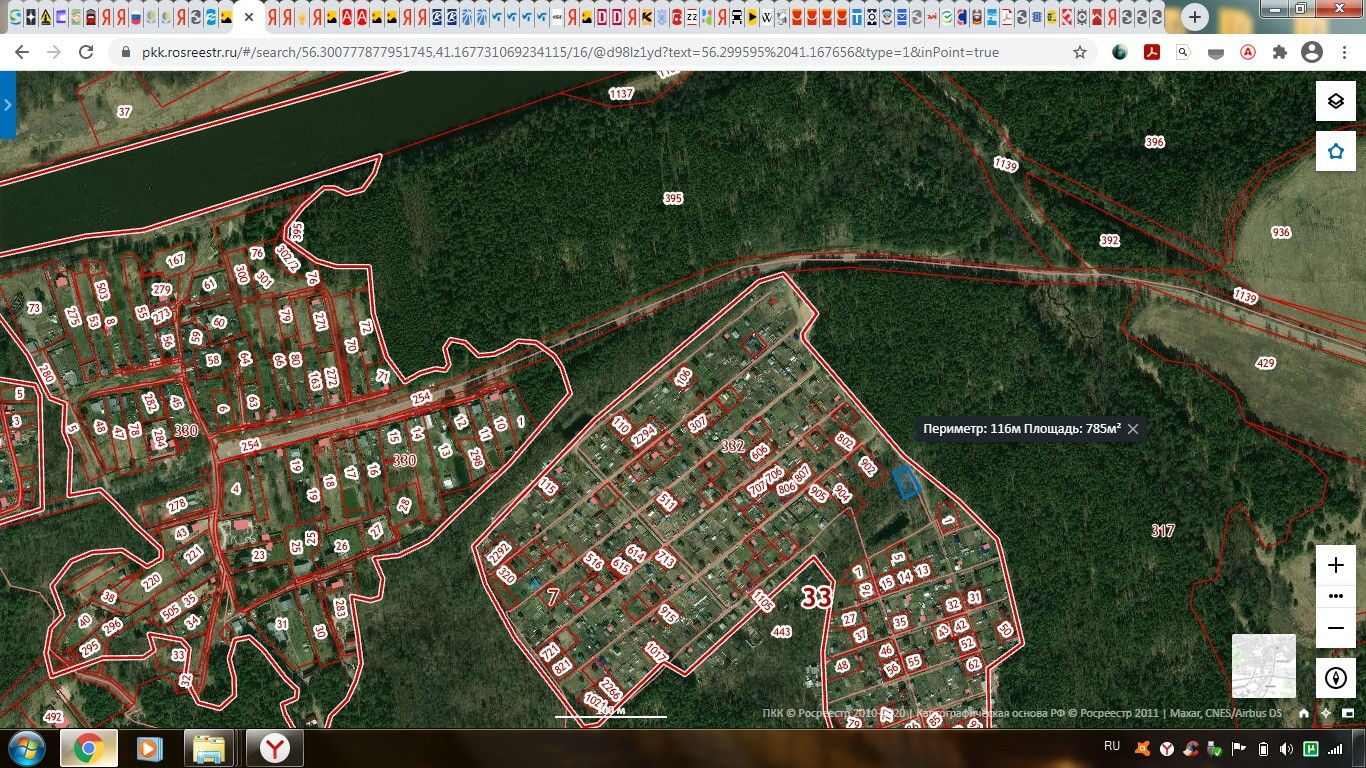Open Yandex Browser from the taskbar
This screenshot has width=1366, height=768.
pos(275,747)
